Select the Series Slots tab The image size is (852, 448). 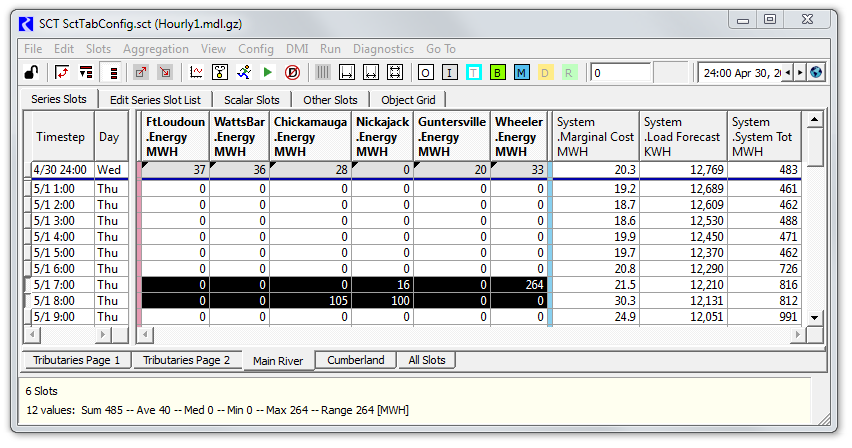[x=59, y=99]
